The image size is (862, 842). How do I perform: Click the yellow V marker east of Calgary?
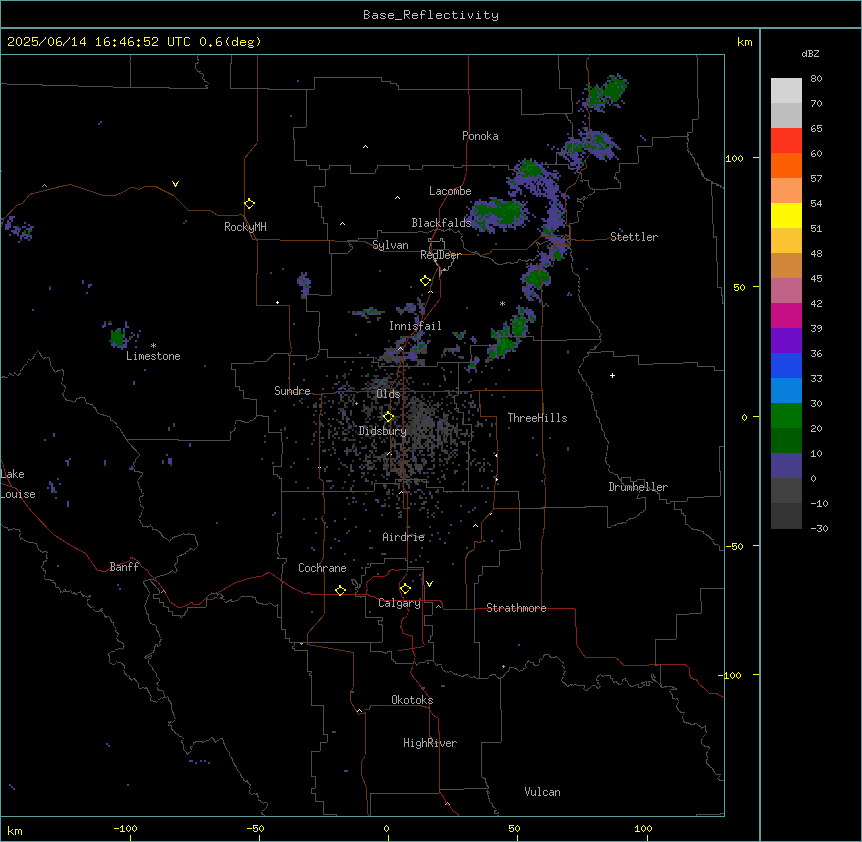[429, 584]
